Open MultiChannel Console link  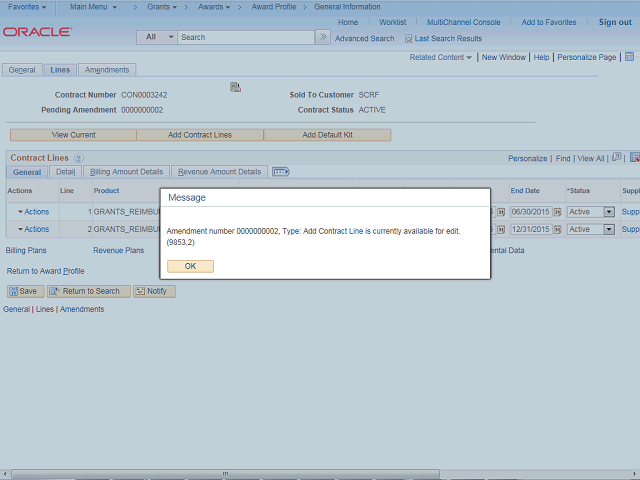pos(464,22)
